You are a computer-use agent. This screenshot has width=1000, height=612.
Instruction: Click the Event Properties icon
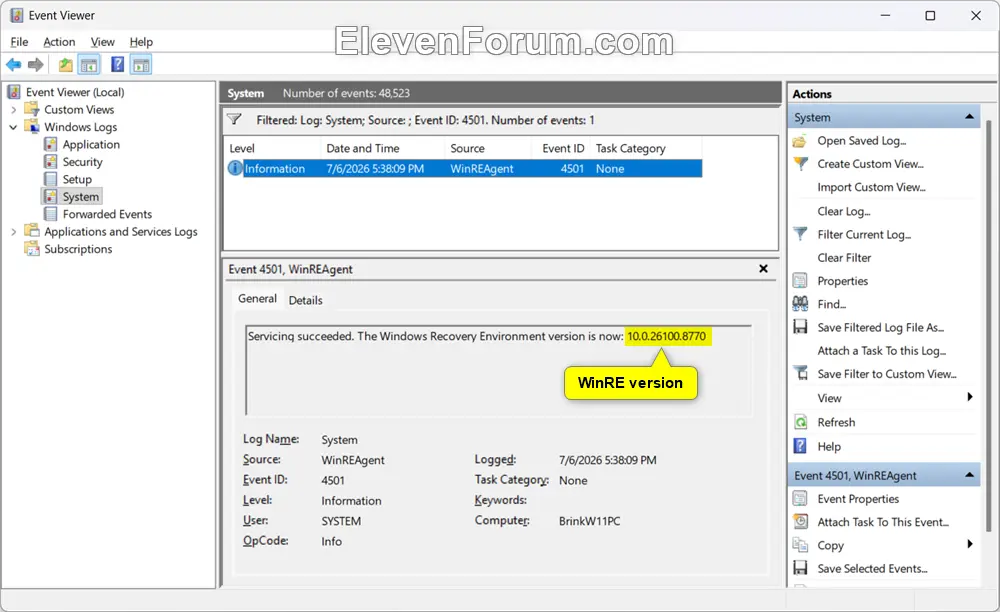pyautogui.click(x=800, y=499)
